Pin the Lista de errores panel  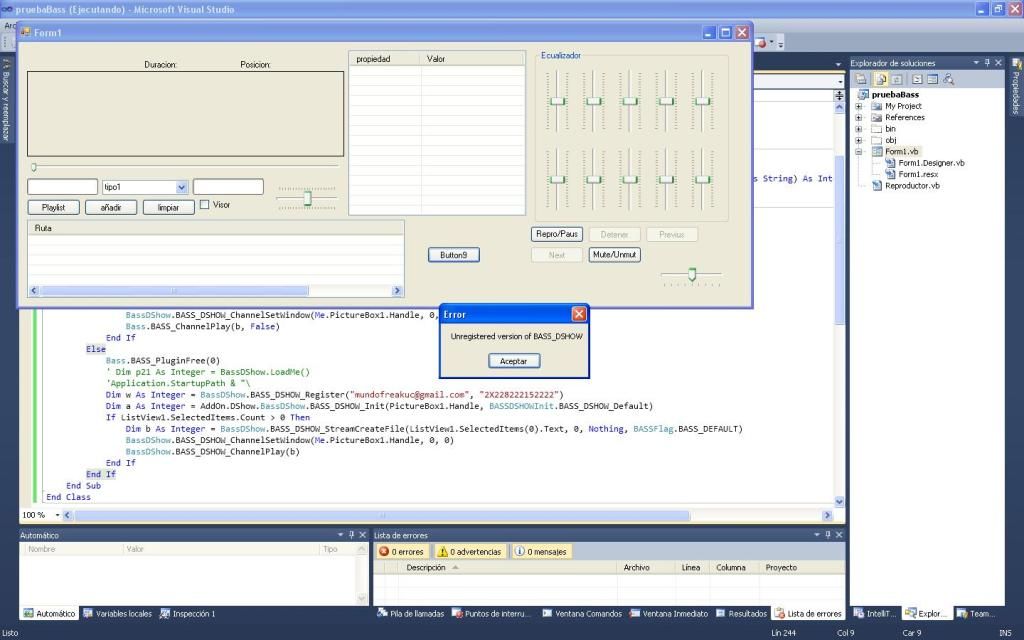pos(827,535)
